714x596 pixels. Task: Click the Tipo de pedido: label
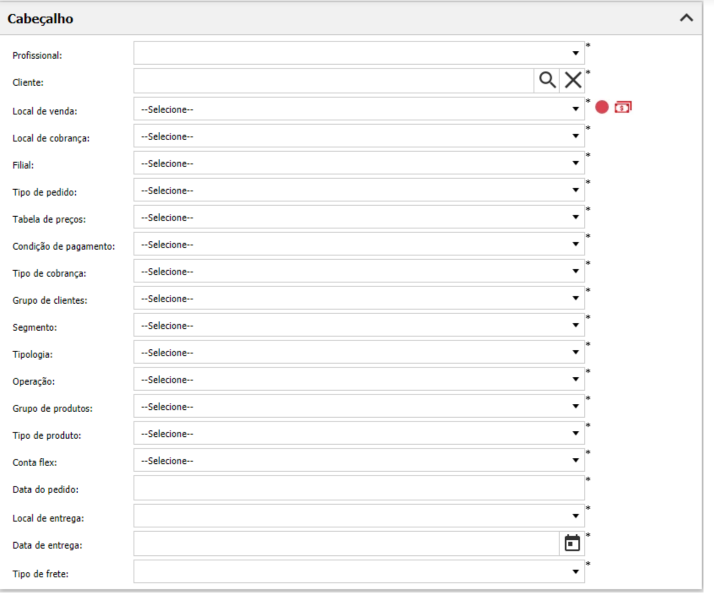coord(45,192)
